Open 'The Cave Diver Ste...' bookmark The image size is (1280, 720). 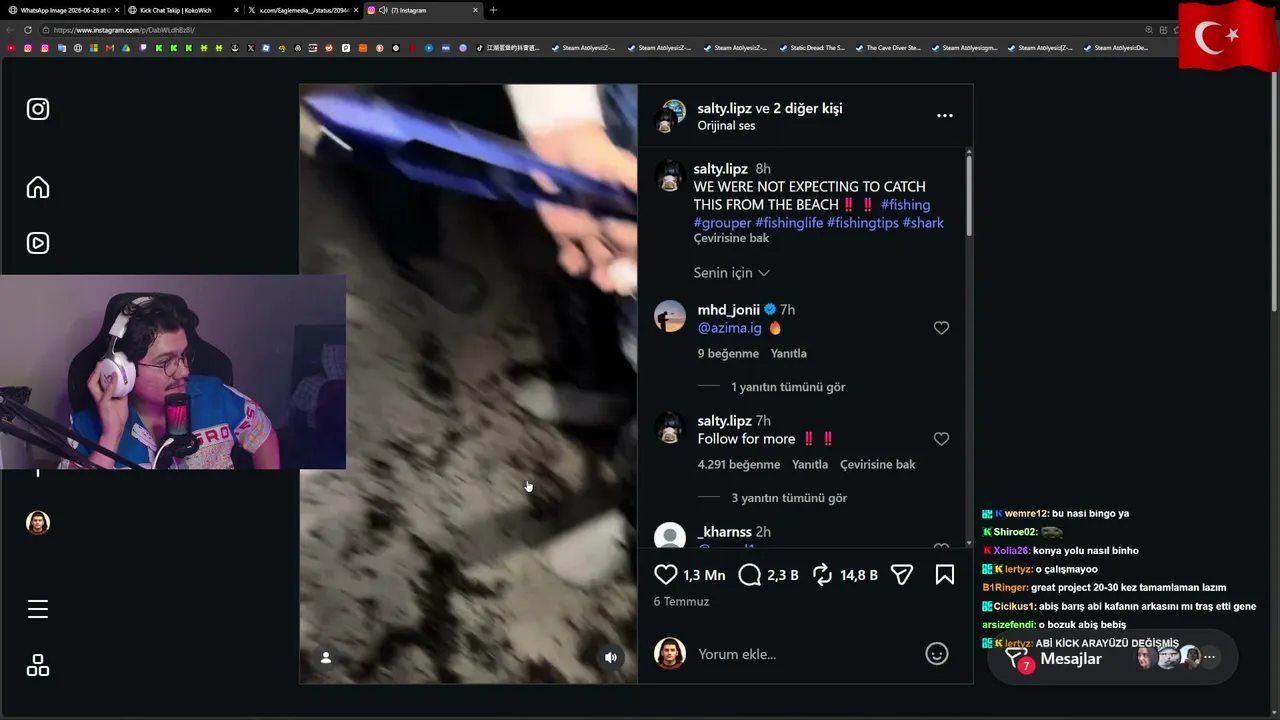click(x=888, y=48)
